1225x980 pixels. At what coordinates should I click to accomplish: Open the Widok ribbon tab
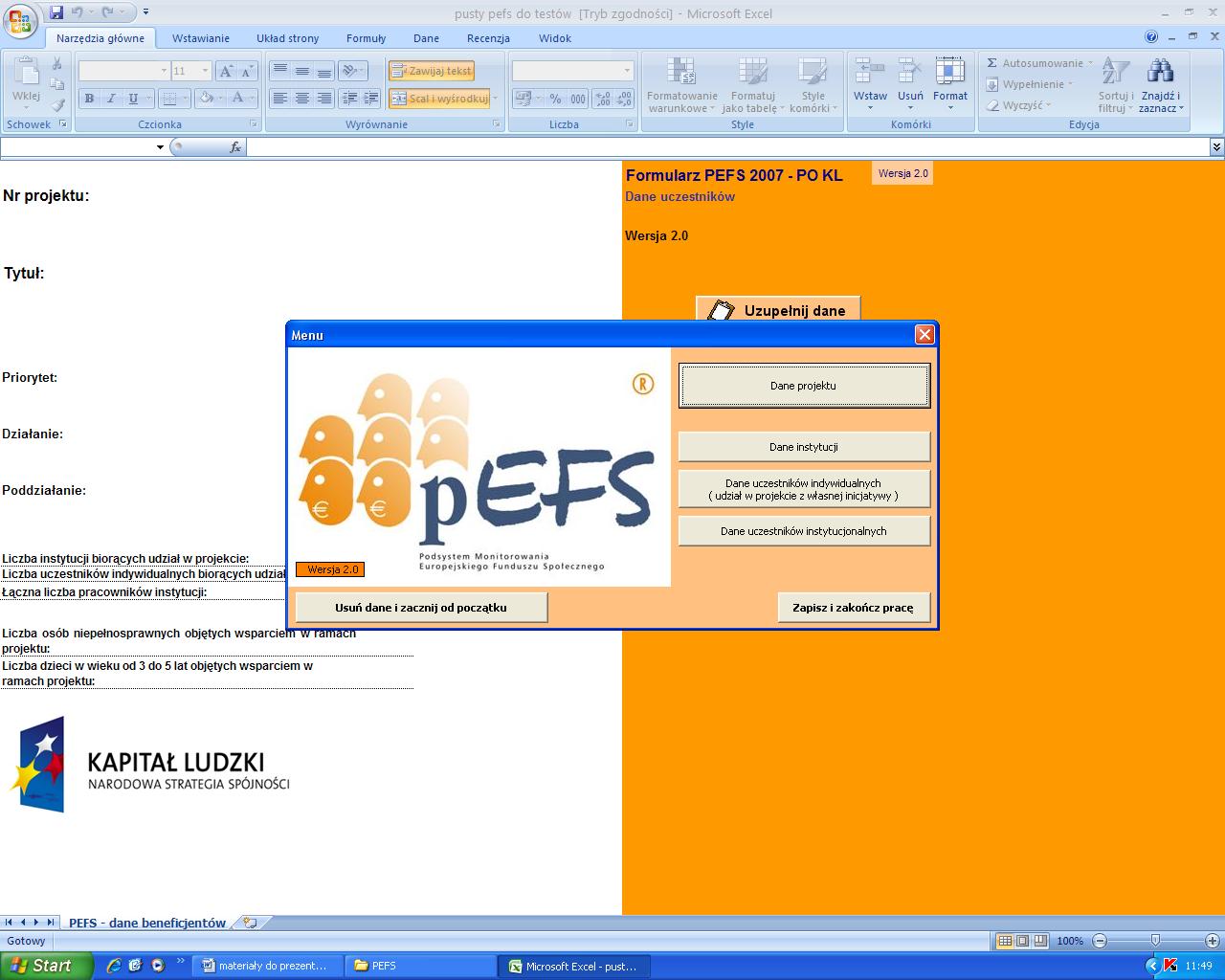pos(555,38)
